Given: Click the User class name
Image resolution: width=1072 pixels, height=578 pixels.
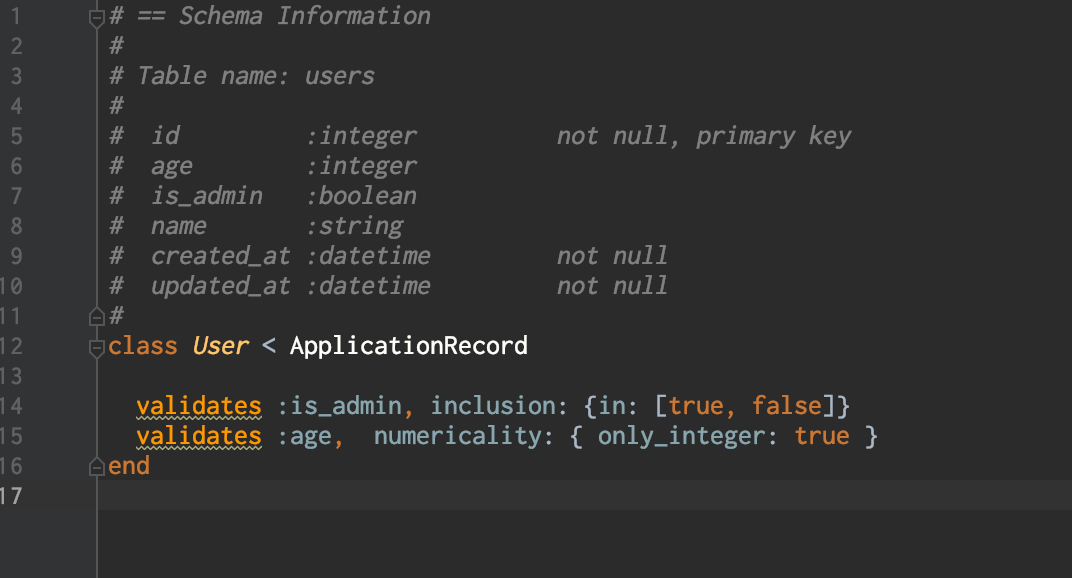Looking at the screenshot, I should pyautogui.click(x=220, y=346).
